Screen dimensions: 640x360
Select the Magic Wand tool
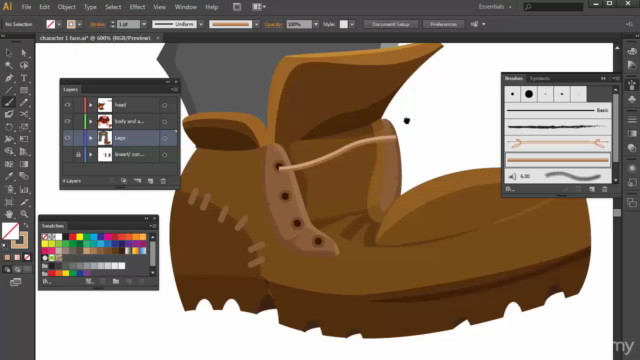click(x=9, y=65)
